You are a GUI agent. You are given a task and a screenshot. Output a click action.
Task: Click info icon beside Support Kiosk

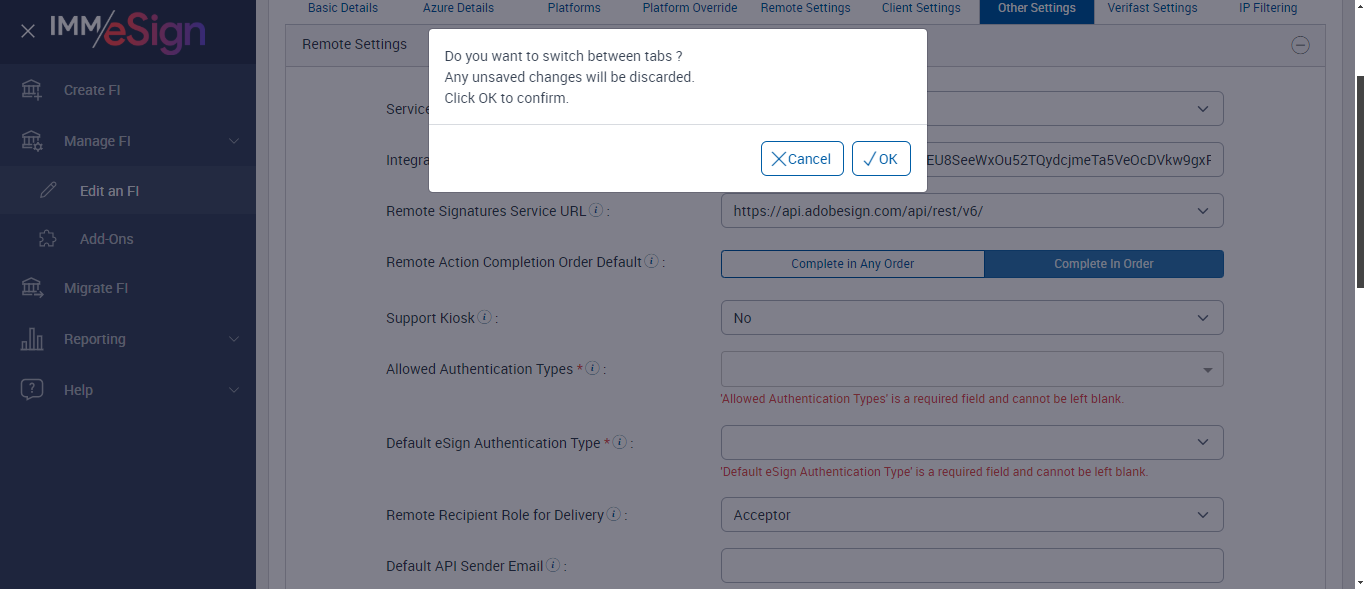tap(485, 318)
